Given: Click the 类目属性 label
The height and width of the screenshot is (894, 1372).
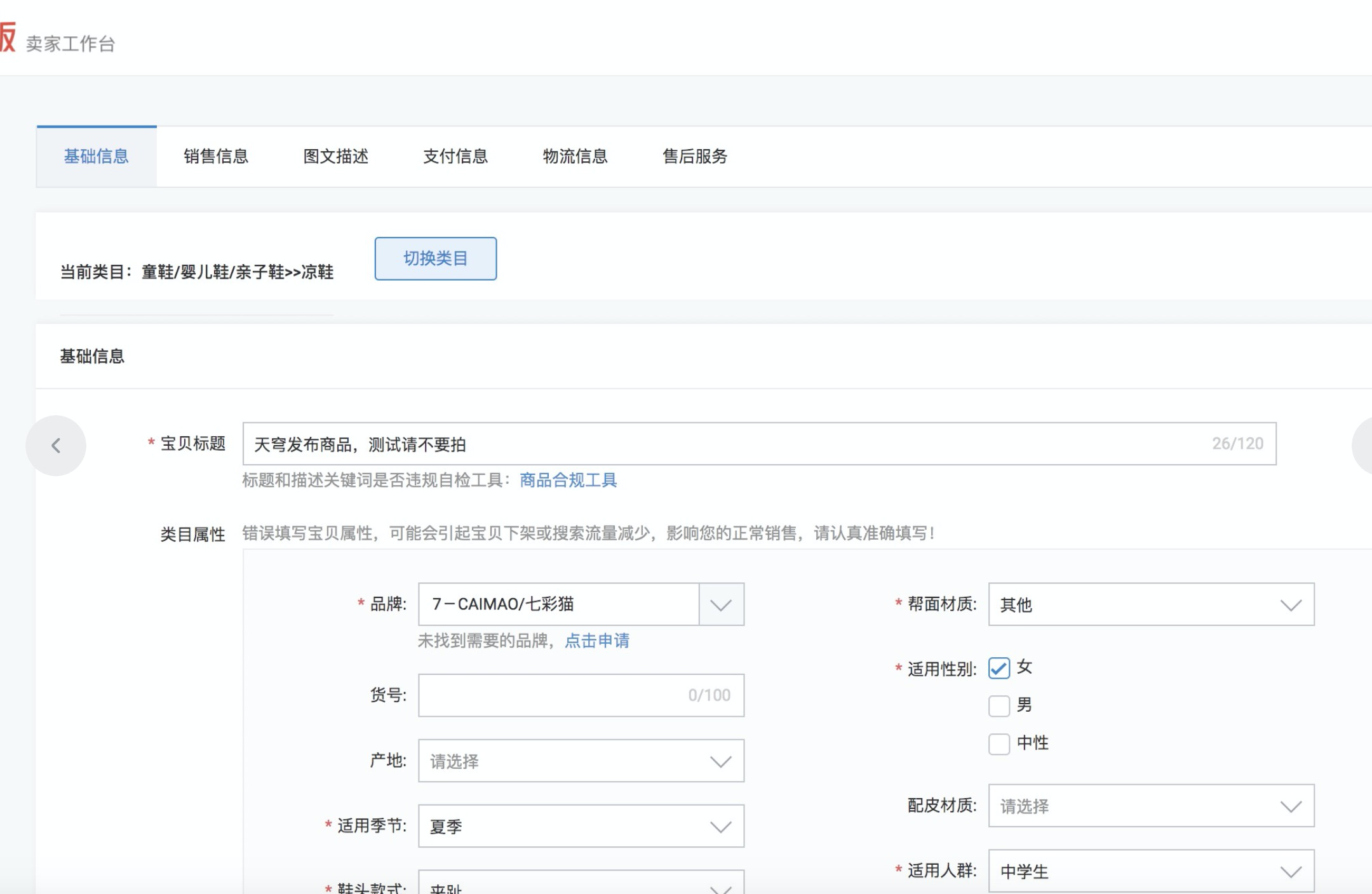Looking at the screenshot, I should [x=193, y=534].
